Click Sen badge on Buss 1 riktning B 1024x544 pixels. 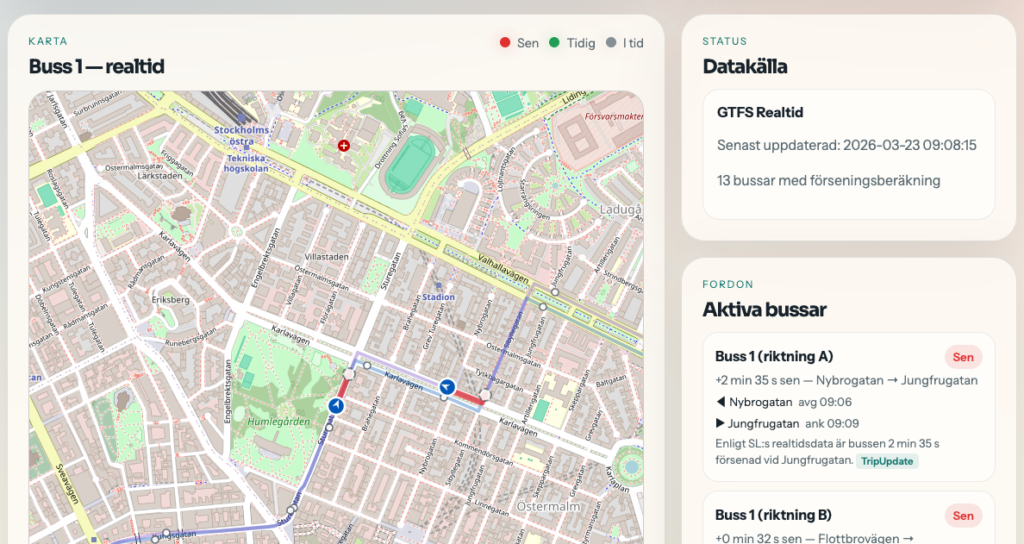[963, 516]
